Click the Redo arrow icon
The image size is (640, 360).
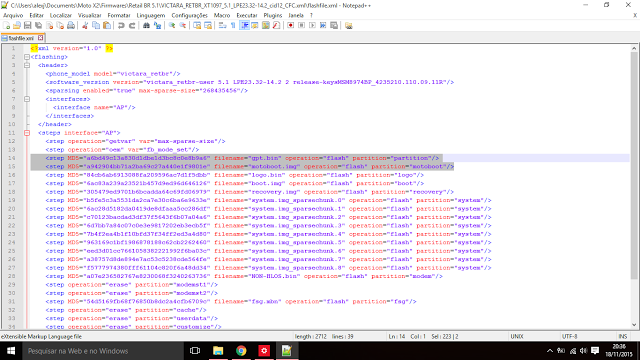click(x=132, y=26)
